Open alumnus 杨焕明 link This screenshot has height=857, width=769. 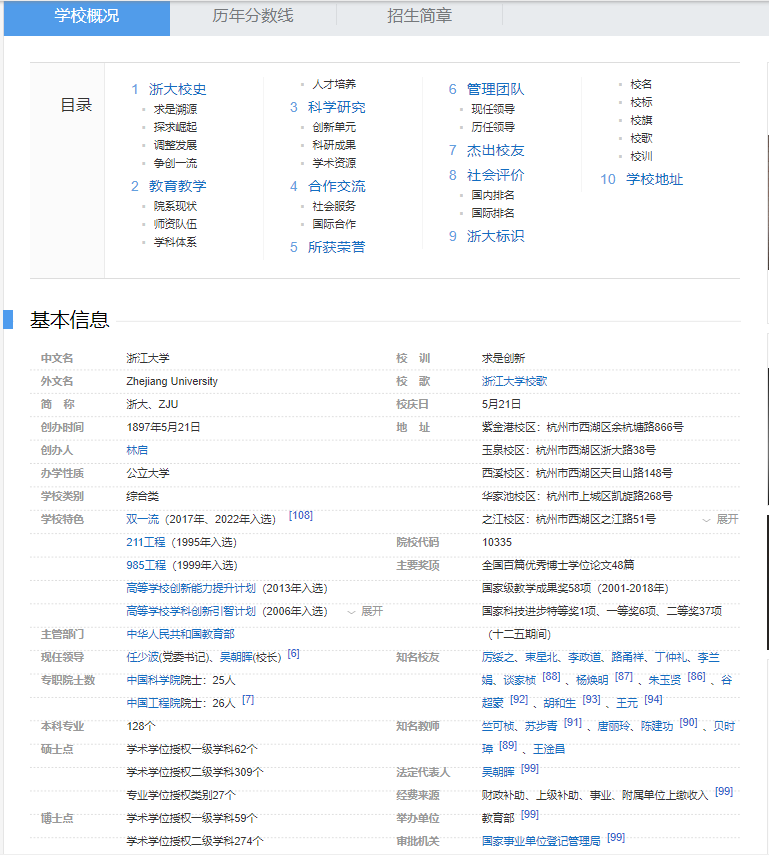pos(592,680)
